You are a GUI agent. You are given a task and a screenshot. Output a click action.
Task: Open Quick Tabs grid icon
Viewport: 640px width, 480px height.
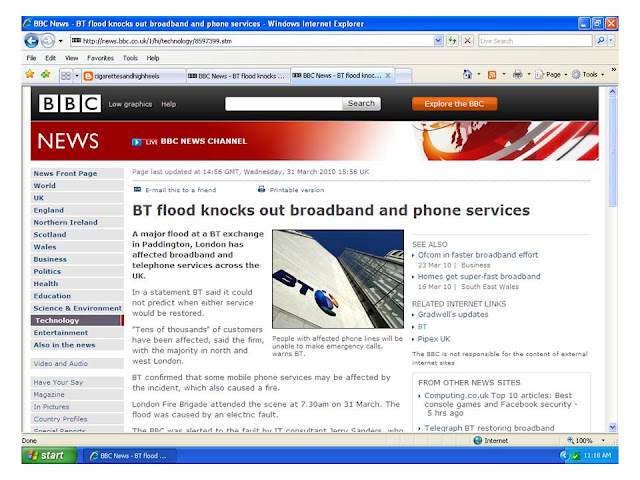(66, 76)
